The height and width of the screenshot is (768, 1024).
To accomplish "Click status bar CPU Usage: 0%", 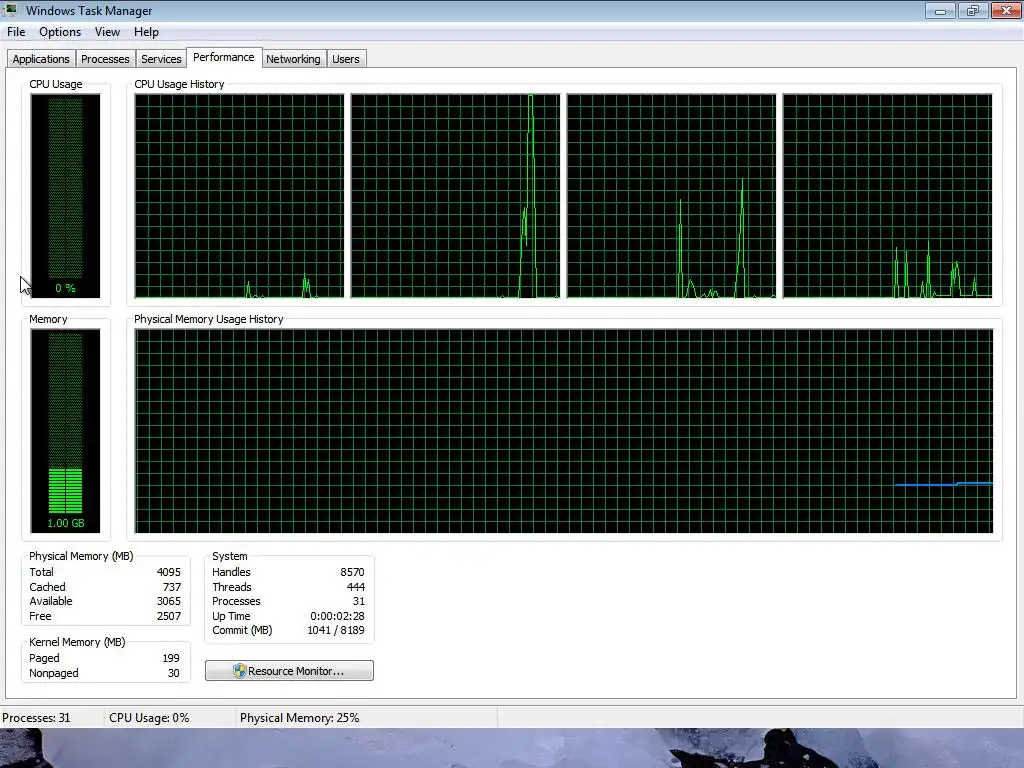I will click(x=149, y=718).
